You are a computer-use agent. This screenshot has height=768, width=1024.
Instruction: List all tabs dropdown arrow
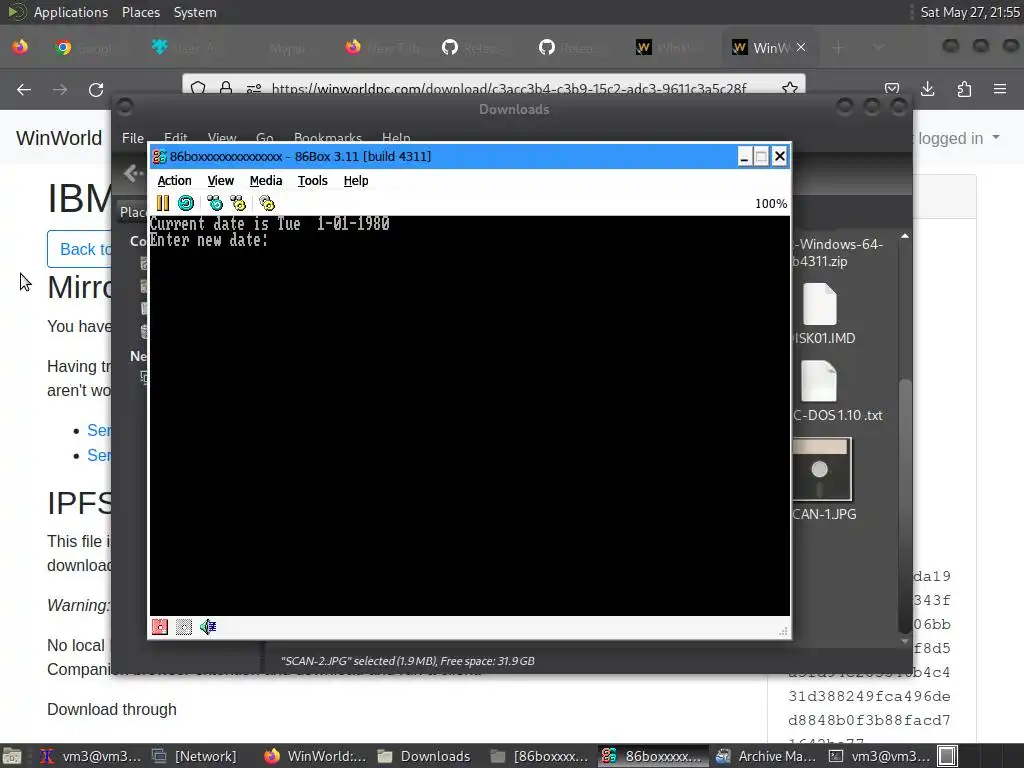[x=878, y=48]
